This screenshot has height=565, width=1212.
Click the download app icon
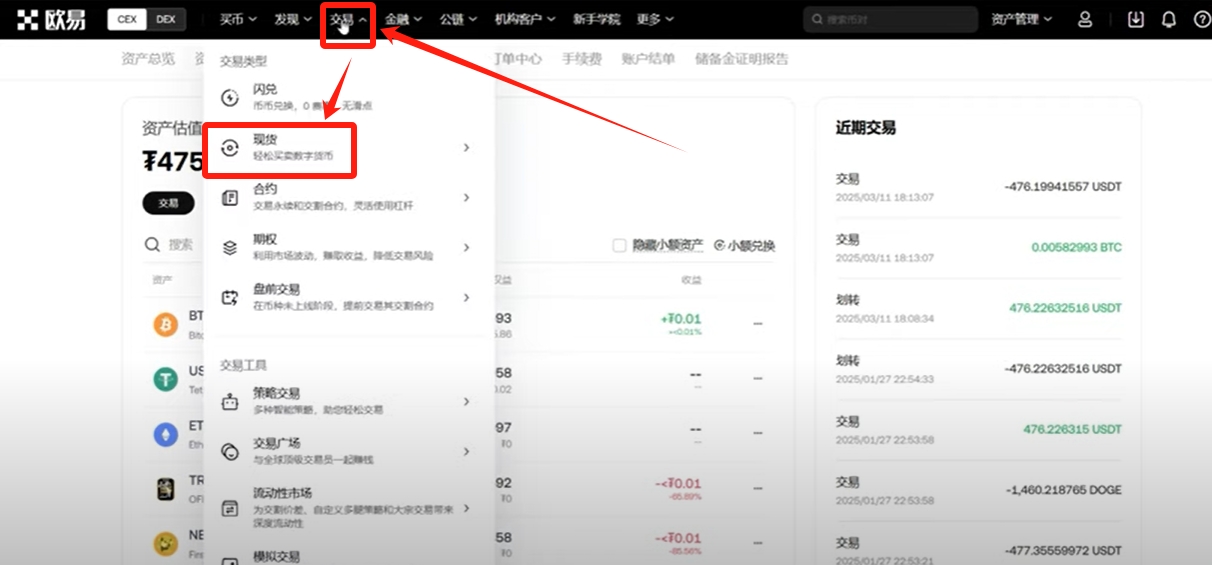tap(1135, 19)
